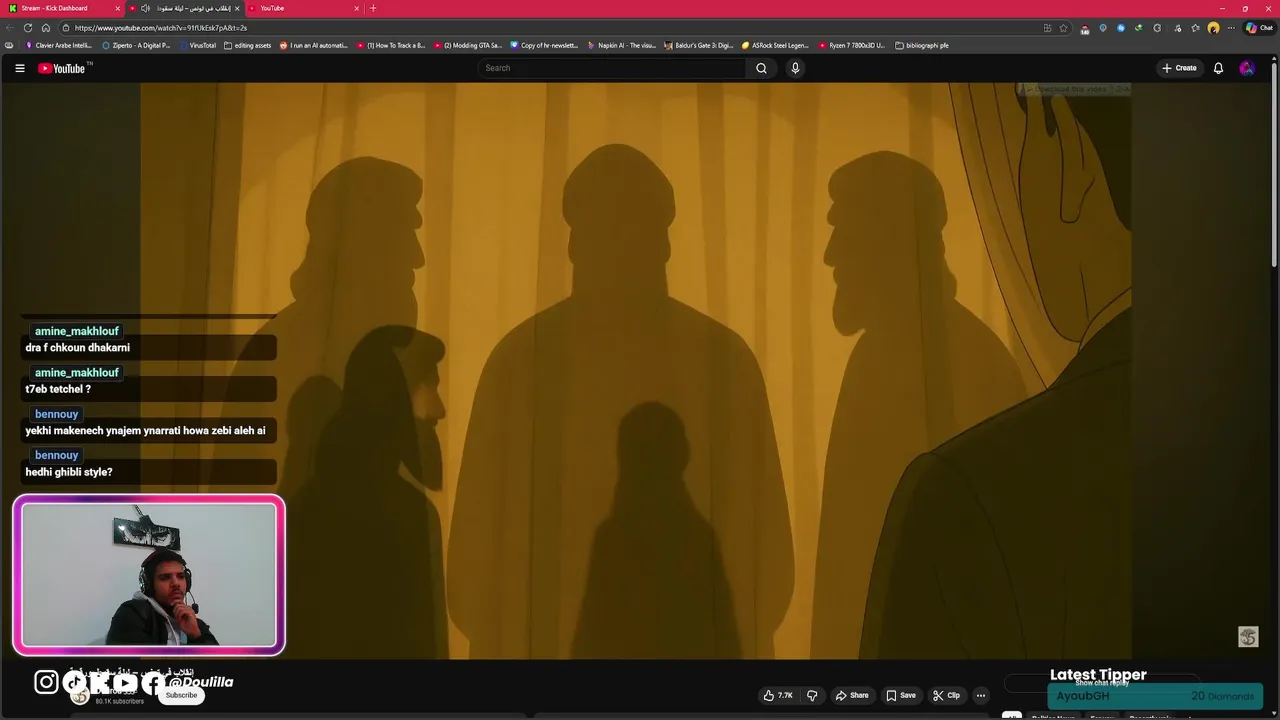The height and width of the screenshot is (720, 1280).
Task: Click Show chat replay button
Action: click(x=1102, y=683)
